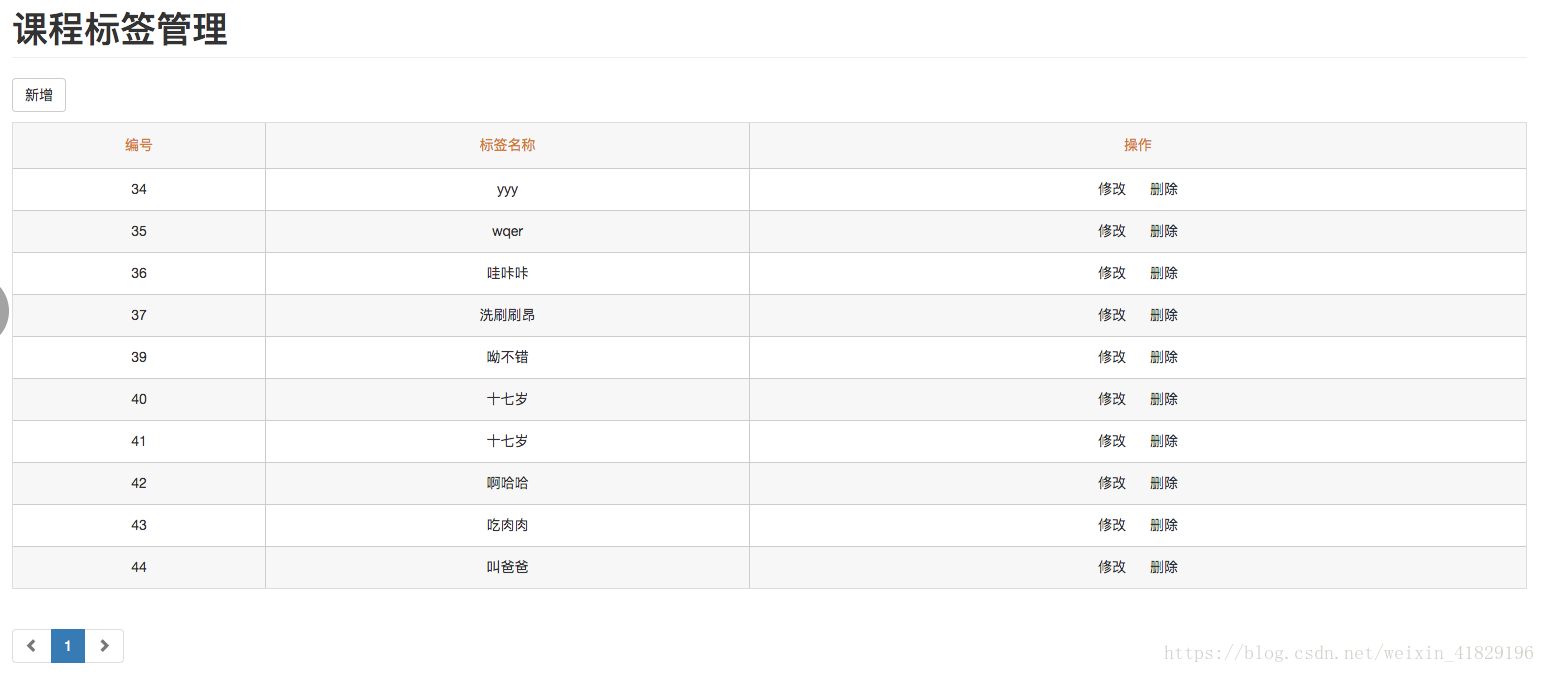Click the 标签名称 column header
The image size is (1545, 673).
click(507, 145)
